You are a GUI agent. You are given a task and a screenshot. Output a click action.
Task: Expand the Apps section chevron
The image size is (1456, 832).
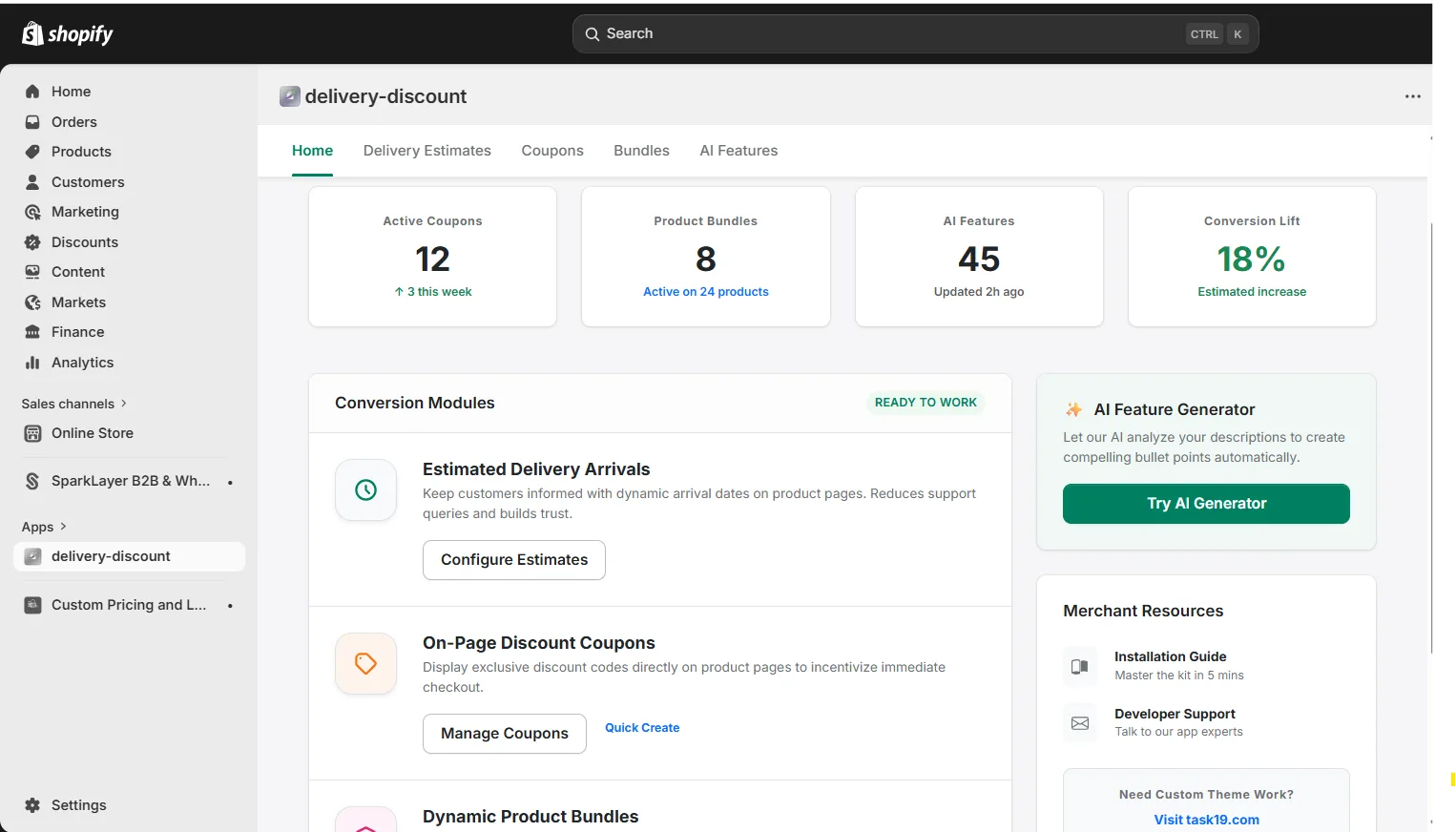(x=63, y=527)
